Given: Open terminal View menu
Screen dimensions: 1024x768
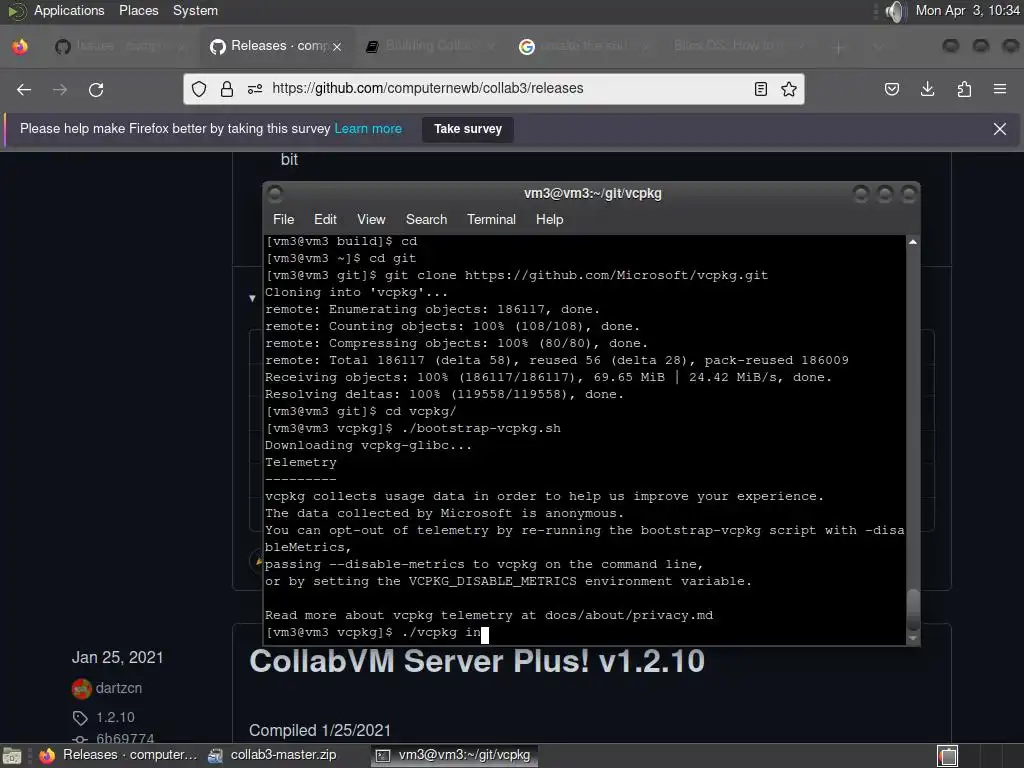Looking at the screenshot, I should [371, 219].
